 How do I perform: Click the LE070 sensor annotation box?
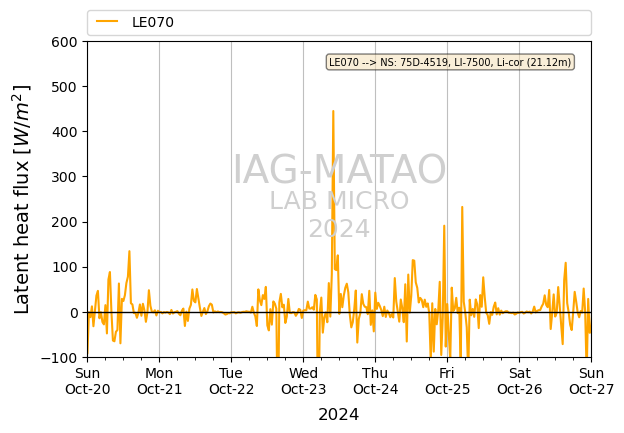(x=450, y=62)
